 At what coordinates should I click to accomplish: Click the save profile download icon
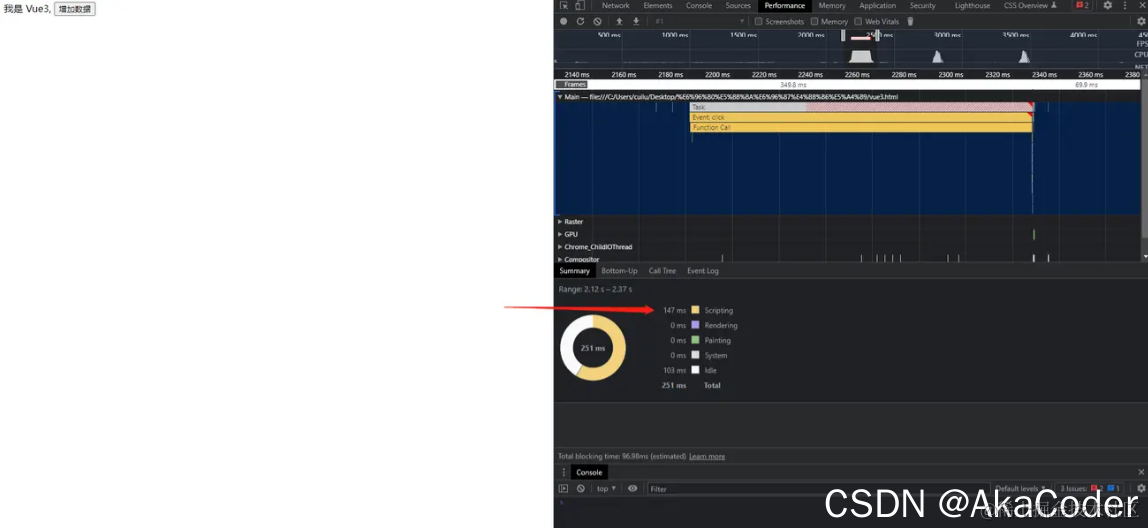[x=636, y=21]
